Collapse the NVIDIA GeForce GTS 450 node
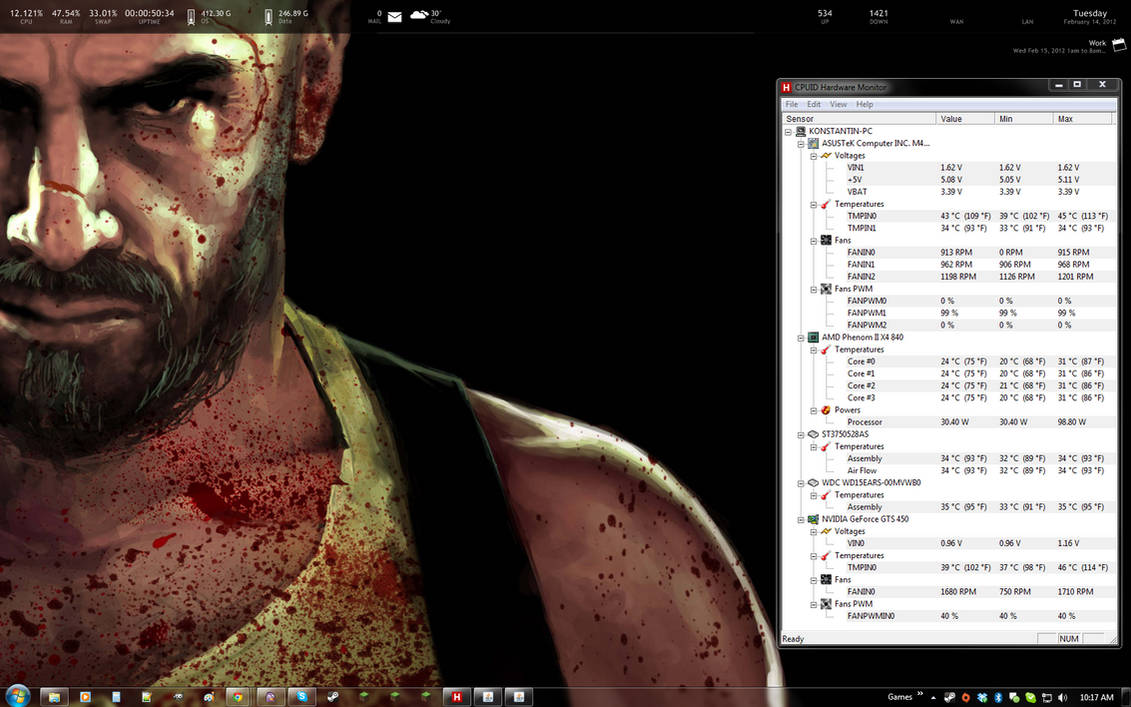The width and height of the screenshot is (1131, 707). coord(801,519)
